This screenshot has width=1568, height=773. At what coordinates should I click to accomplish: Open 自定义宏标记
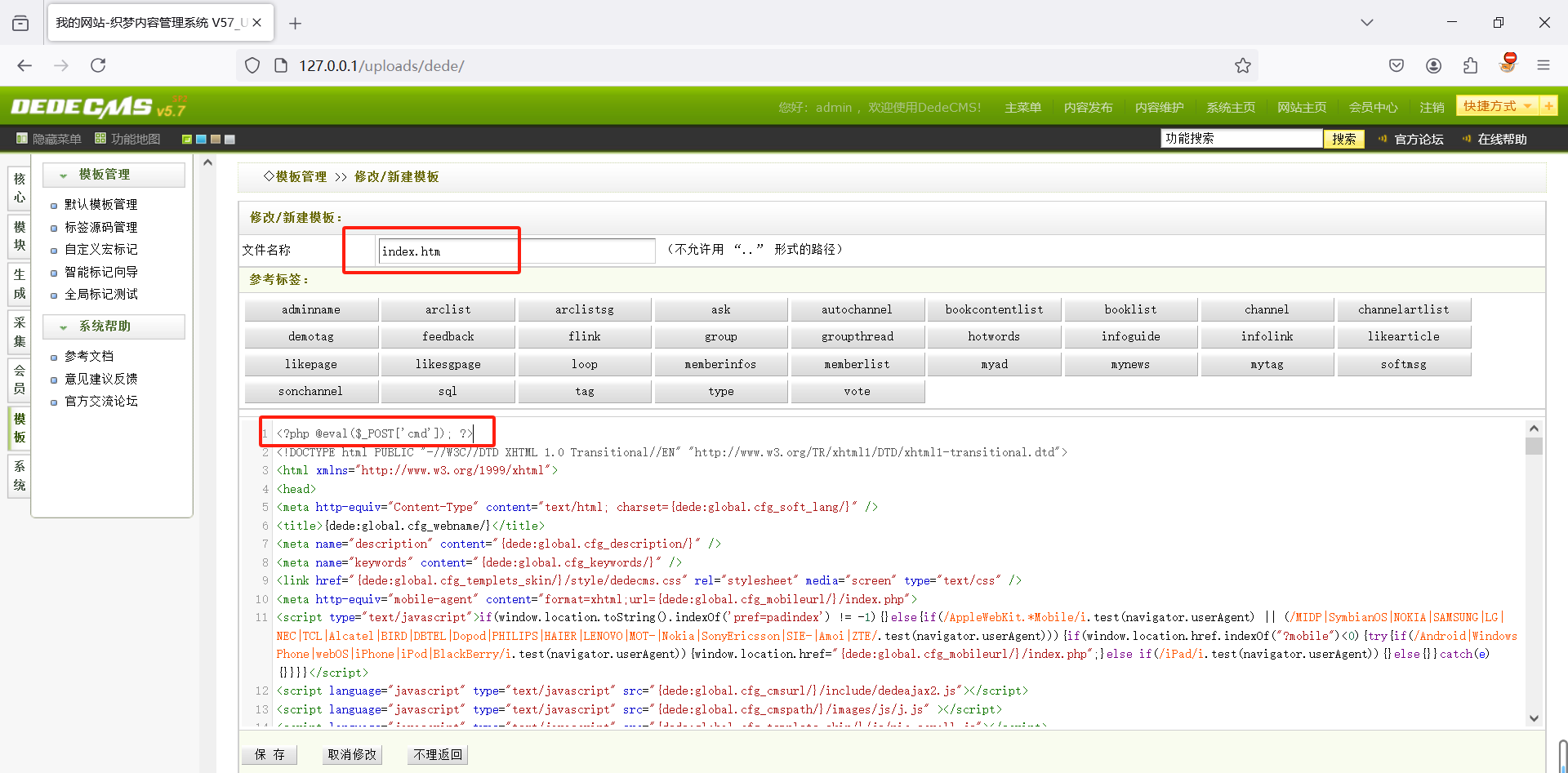click(x=101, y=249)
